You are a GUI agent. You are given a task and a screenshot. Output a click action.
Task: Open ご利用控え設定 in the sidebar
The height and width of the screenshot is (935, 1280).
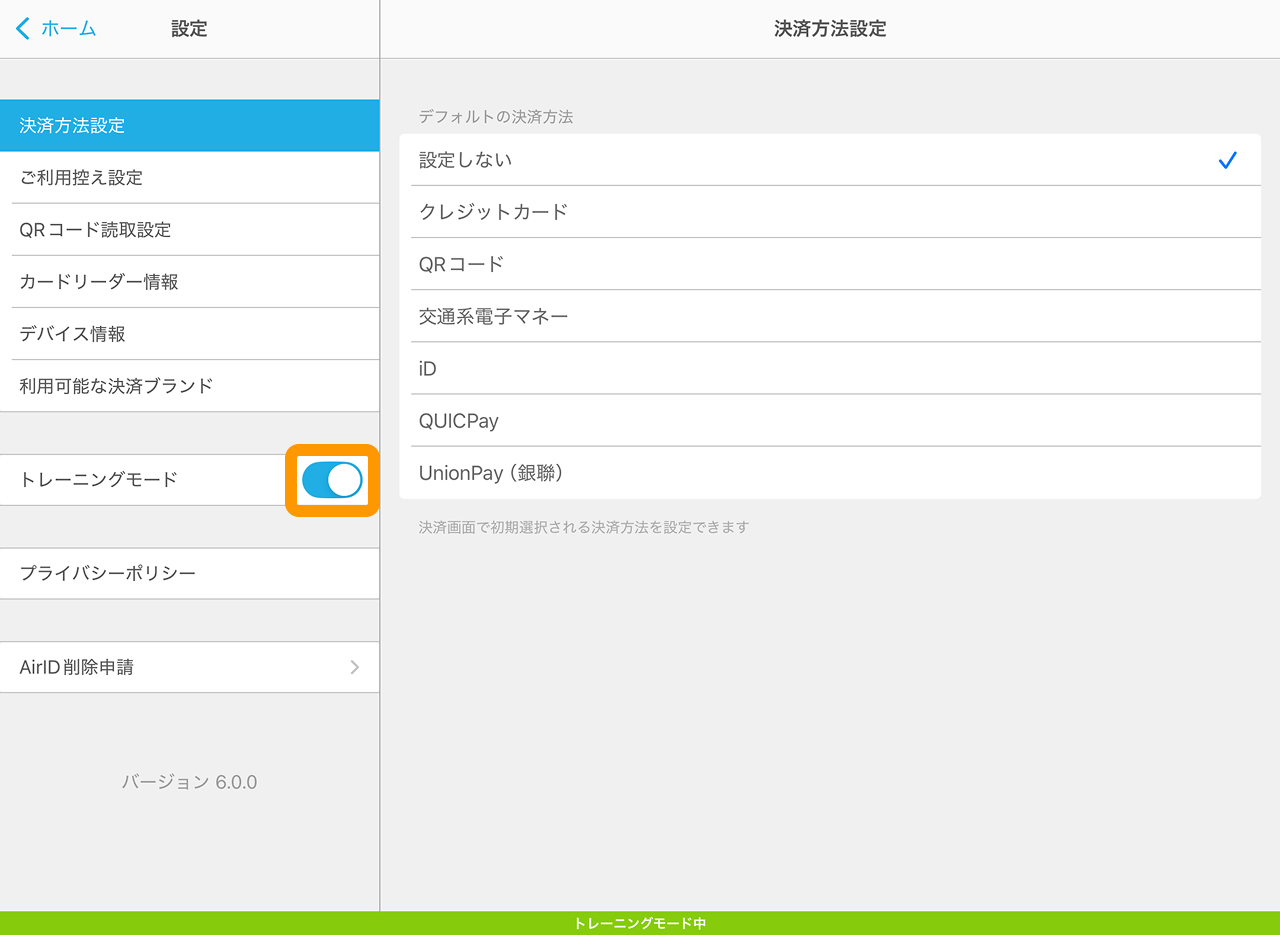(x=189, y=178)
